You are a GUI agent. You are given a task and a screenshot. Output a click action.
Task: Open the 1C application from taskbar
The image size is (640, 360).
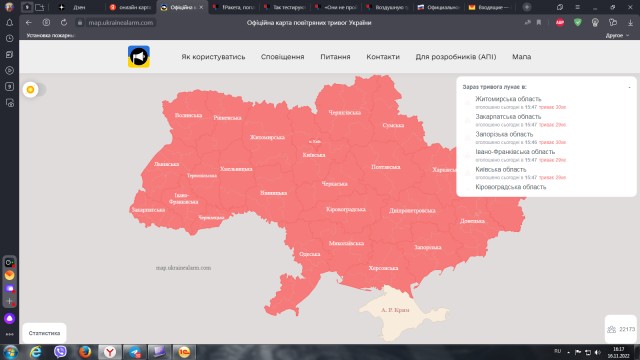pyautogui.click(x=184, y=352)
